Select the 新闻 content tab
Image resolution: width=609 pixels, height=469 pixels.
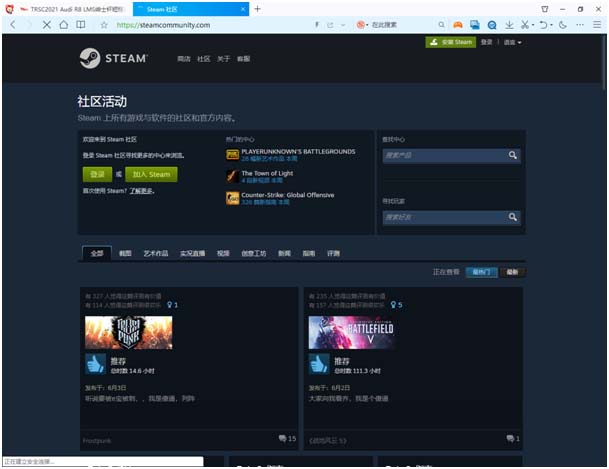[x=284, y=254]
